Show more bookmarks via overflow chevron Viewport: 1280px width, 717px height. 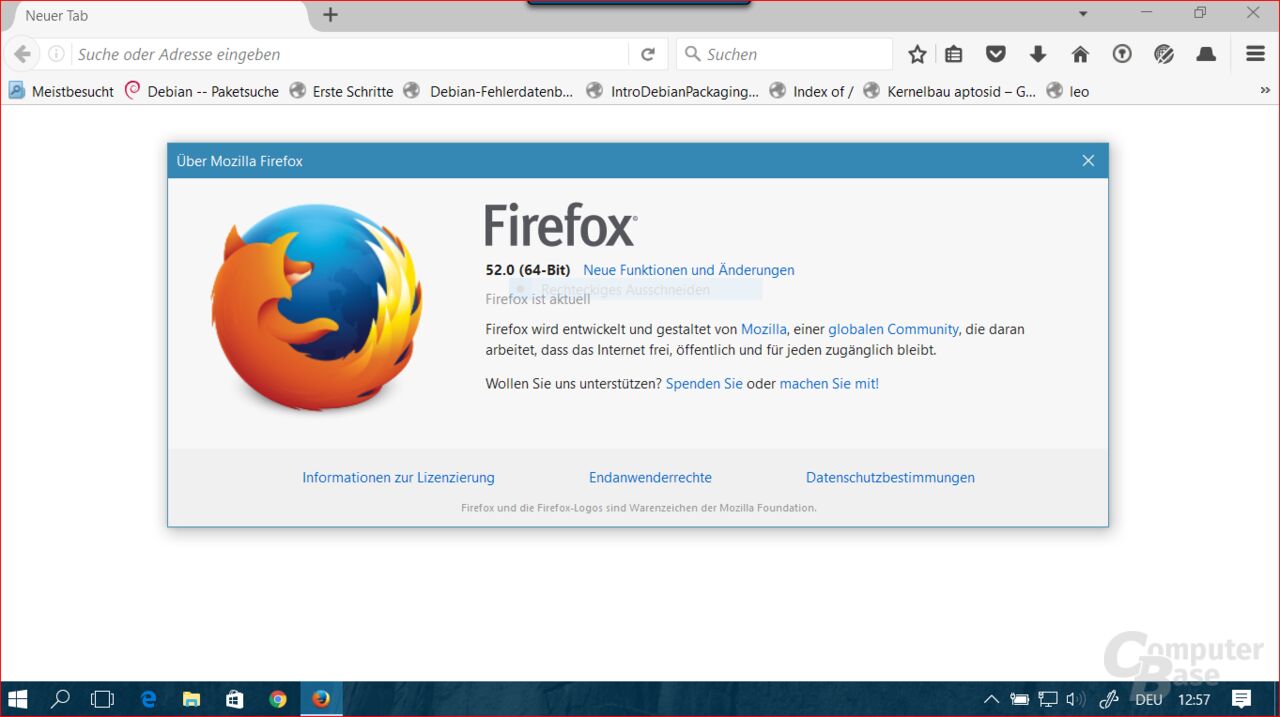[x=1265, y=91]
